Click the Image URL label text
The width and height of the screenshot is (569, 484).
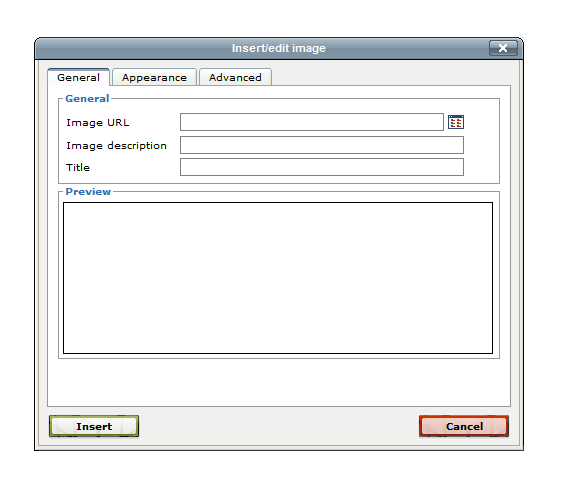coord(98,123)
